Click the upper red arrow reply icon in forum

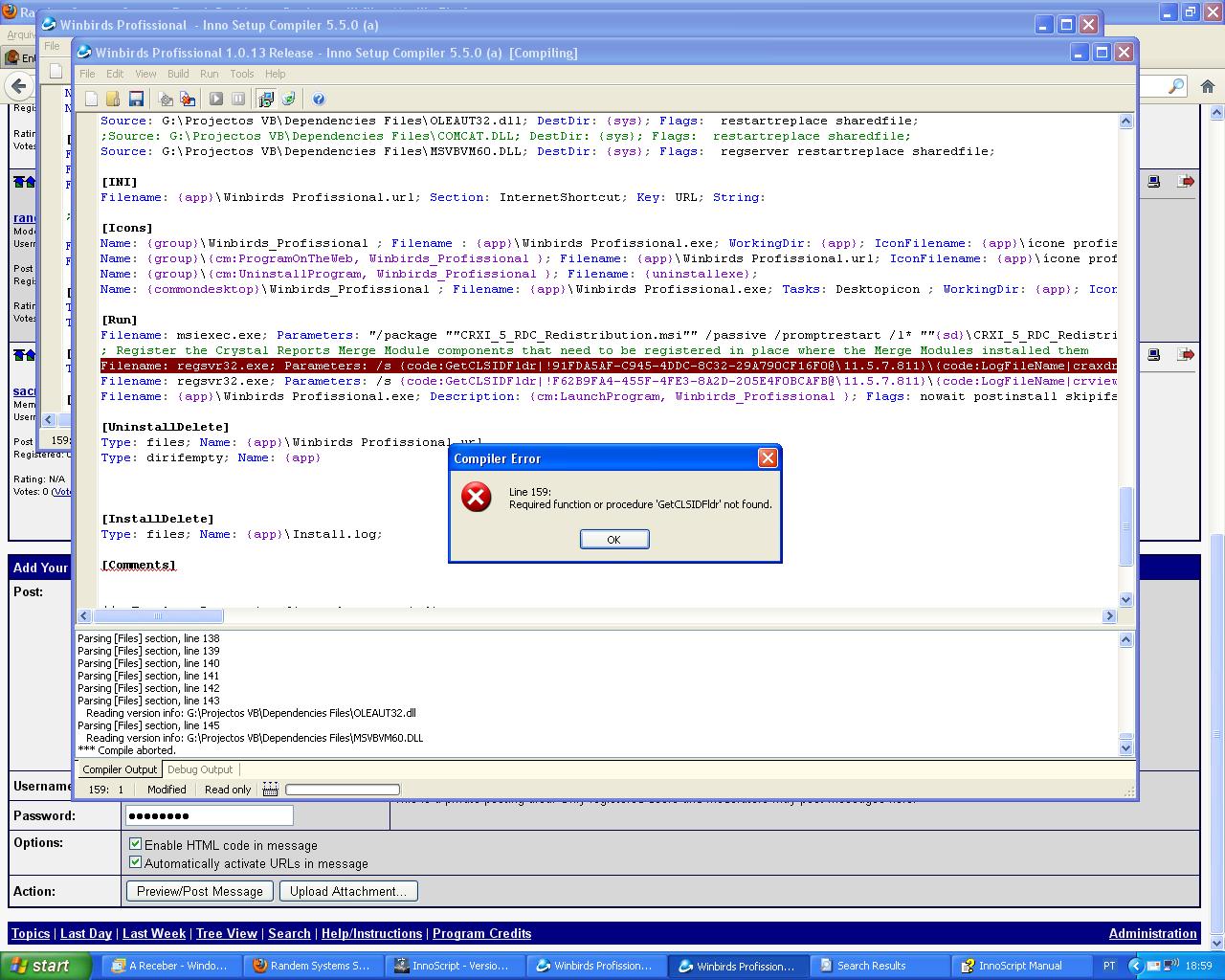click(x=1186, y=182)
